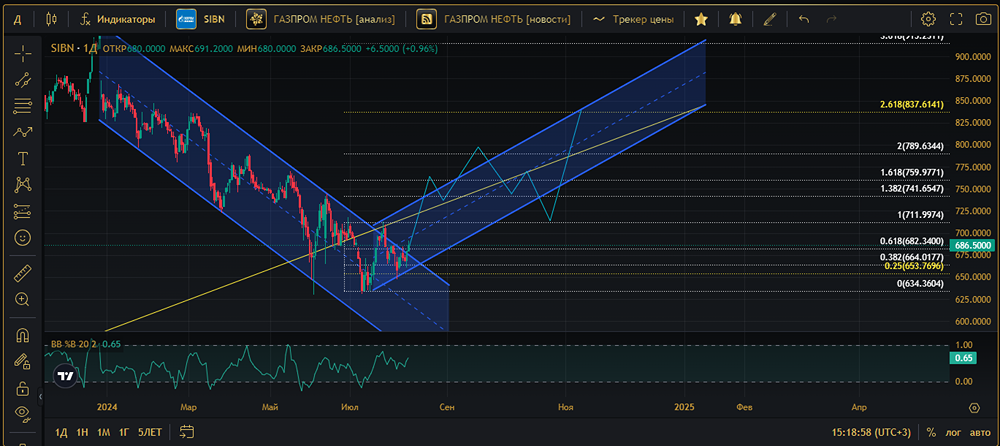Click the Д interval button

[17, 19]
